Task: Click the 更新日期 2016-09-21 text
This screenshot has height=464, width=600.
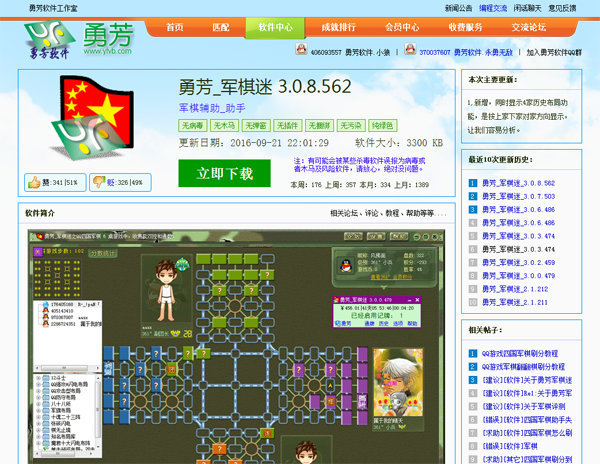Action: (x=254, y=143)
